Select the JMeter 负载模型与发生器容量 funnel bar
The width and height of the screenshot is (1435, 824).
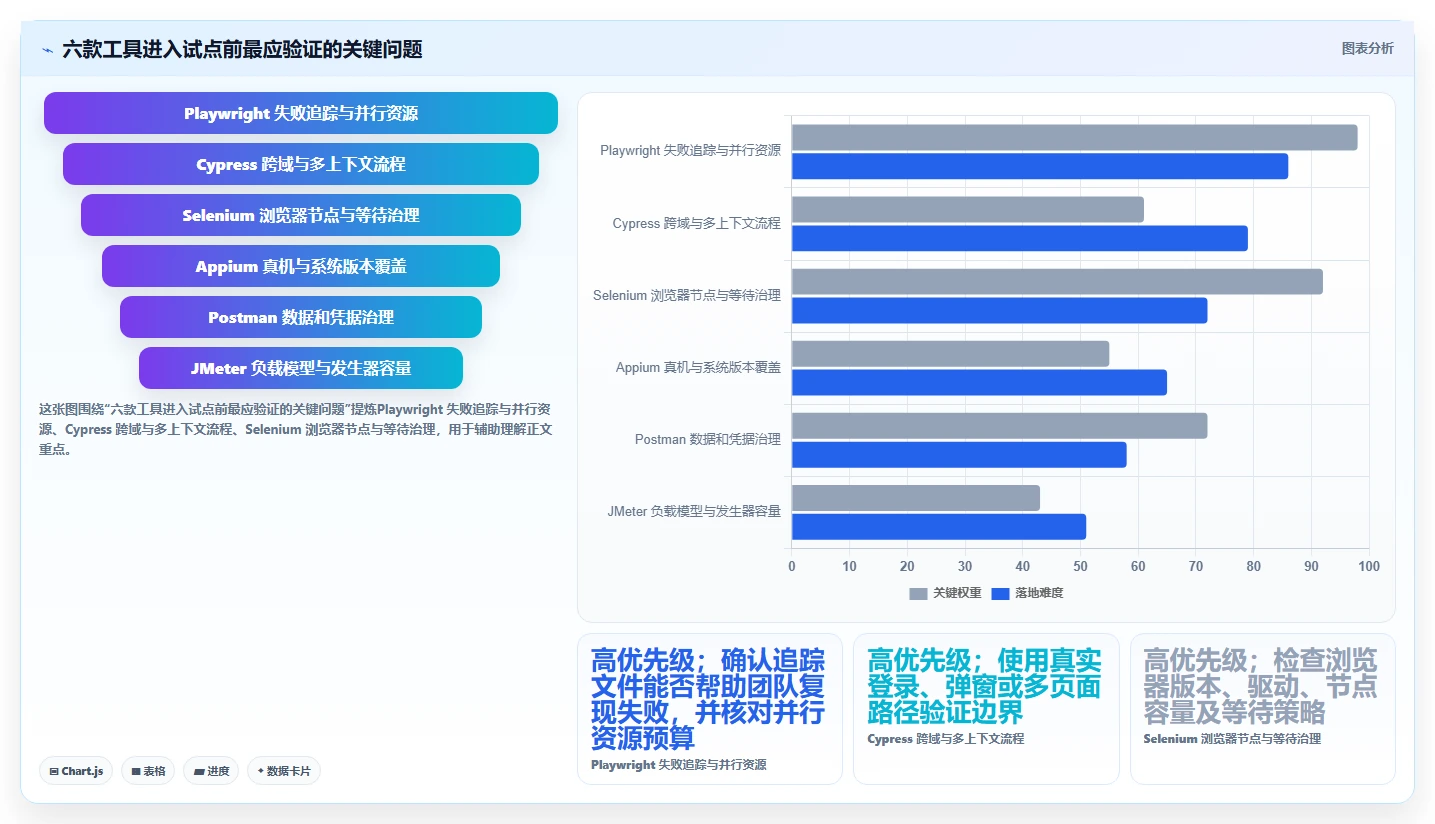(x=301, y=368)
